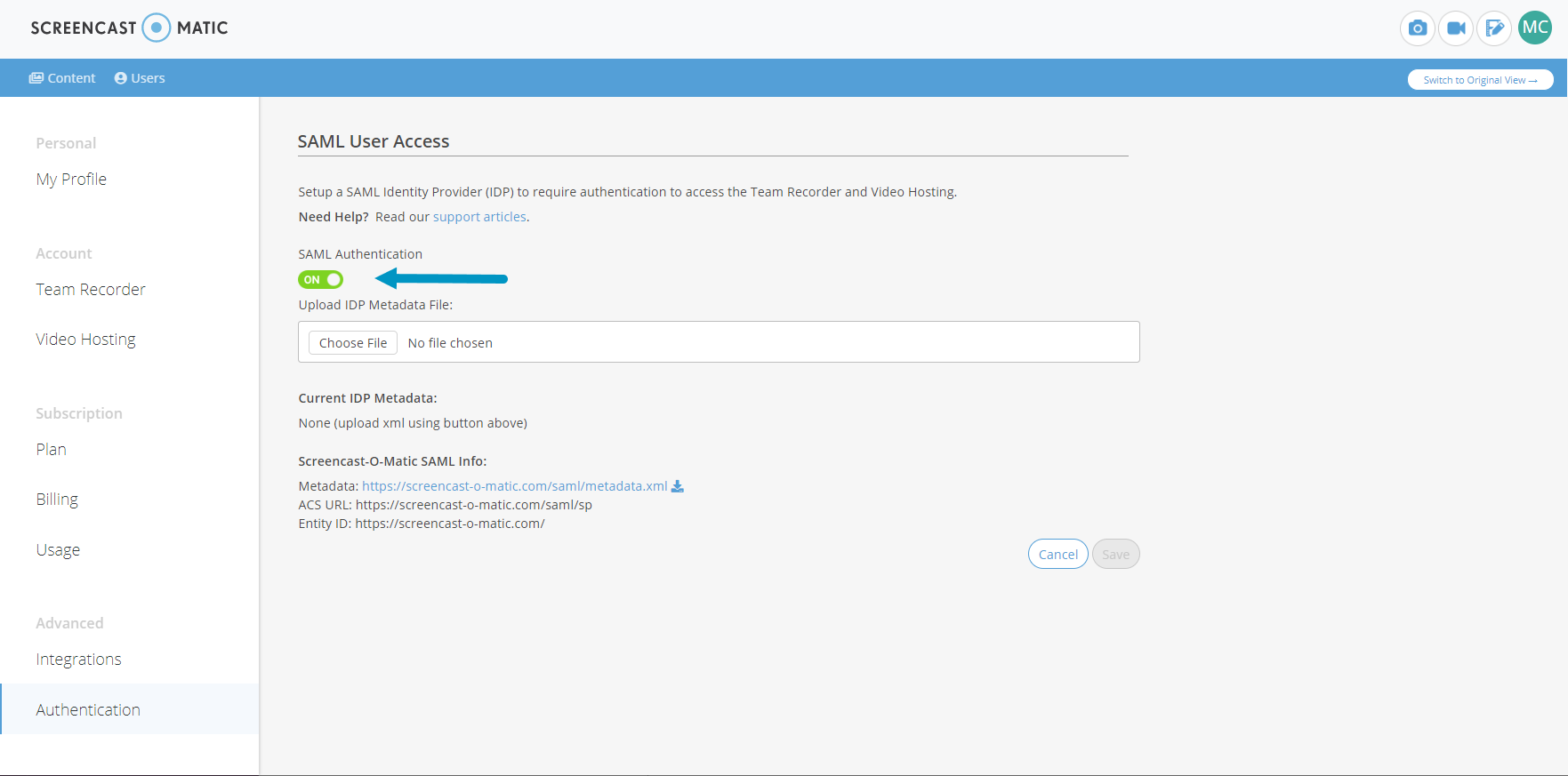The height and width of the screenshot is (776, 1568).
Task: Open the saml/metadata.xml link
Action: (514, 486)
